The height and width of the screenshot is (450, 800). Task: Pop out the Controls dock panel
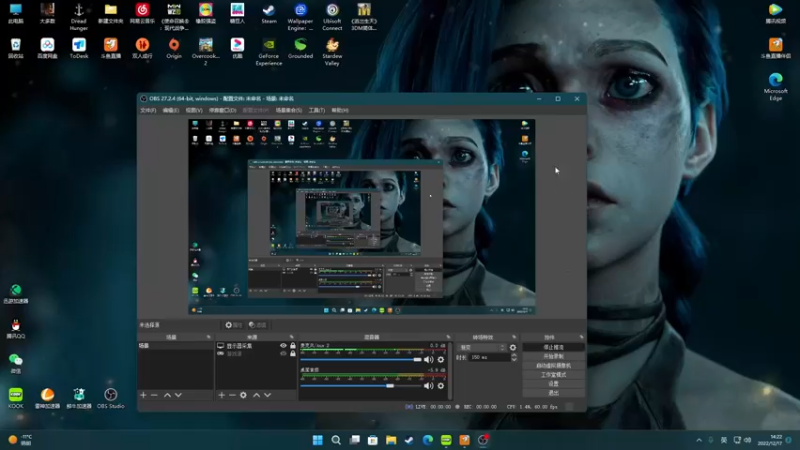[581, 337]
